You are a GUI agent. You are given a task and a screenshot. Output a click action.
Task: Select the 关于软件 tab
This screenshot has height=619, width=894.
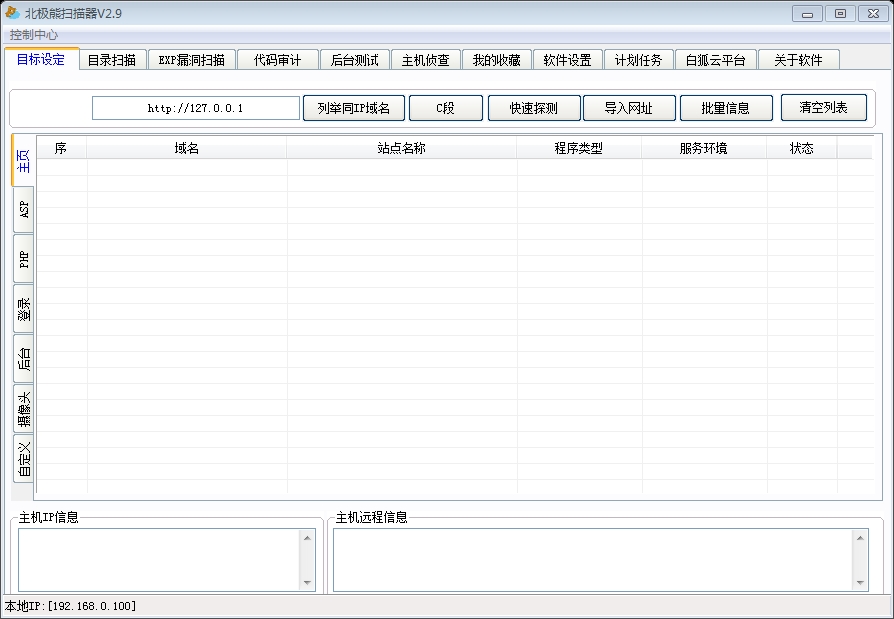799,60
